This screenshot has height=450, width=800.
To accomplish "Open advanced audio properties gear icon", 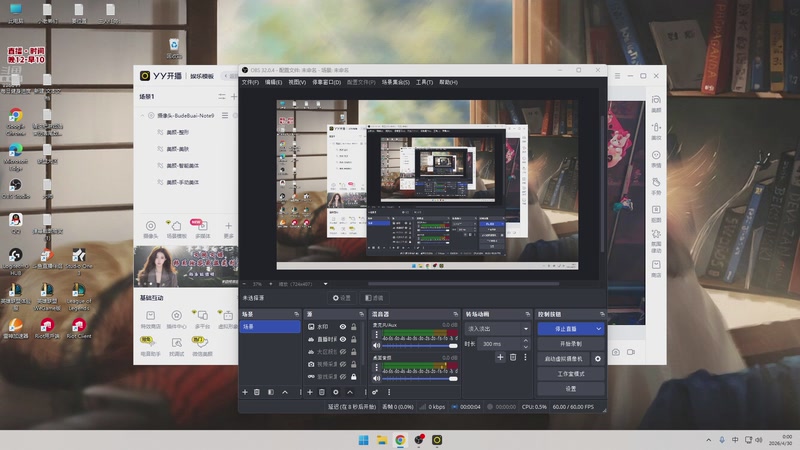I will [375, 392].
